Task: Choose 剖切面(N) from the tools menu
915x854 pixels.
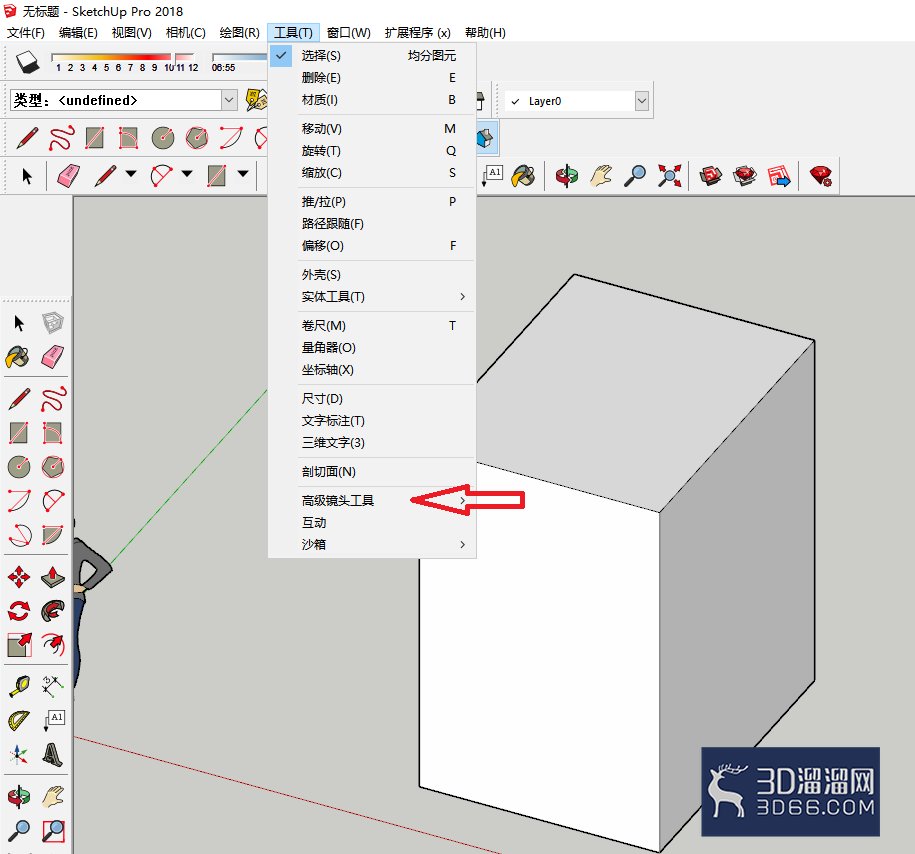Action: (x=372, y=471)
